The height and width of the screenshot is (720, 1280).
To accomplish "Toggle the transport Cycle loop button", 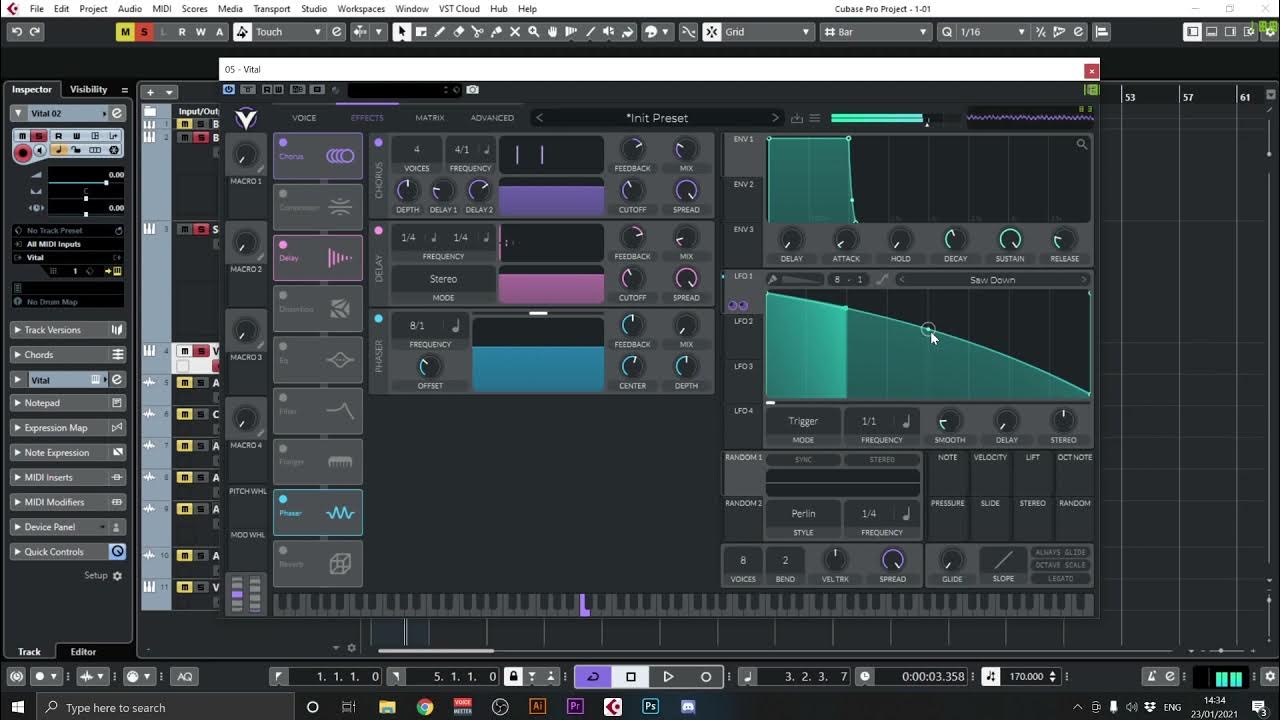I will point(593,677).
